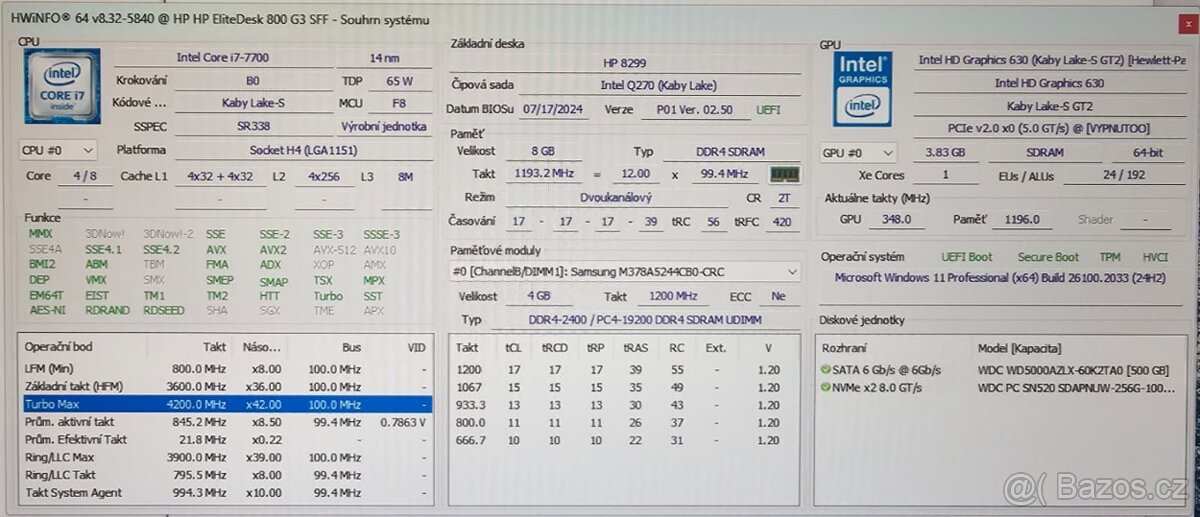Click the Socket H4 (LGA1151) platform field
Viewport: 1200px width, 517px height.
301,150
